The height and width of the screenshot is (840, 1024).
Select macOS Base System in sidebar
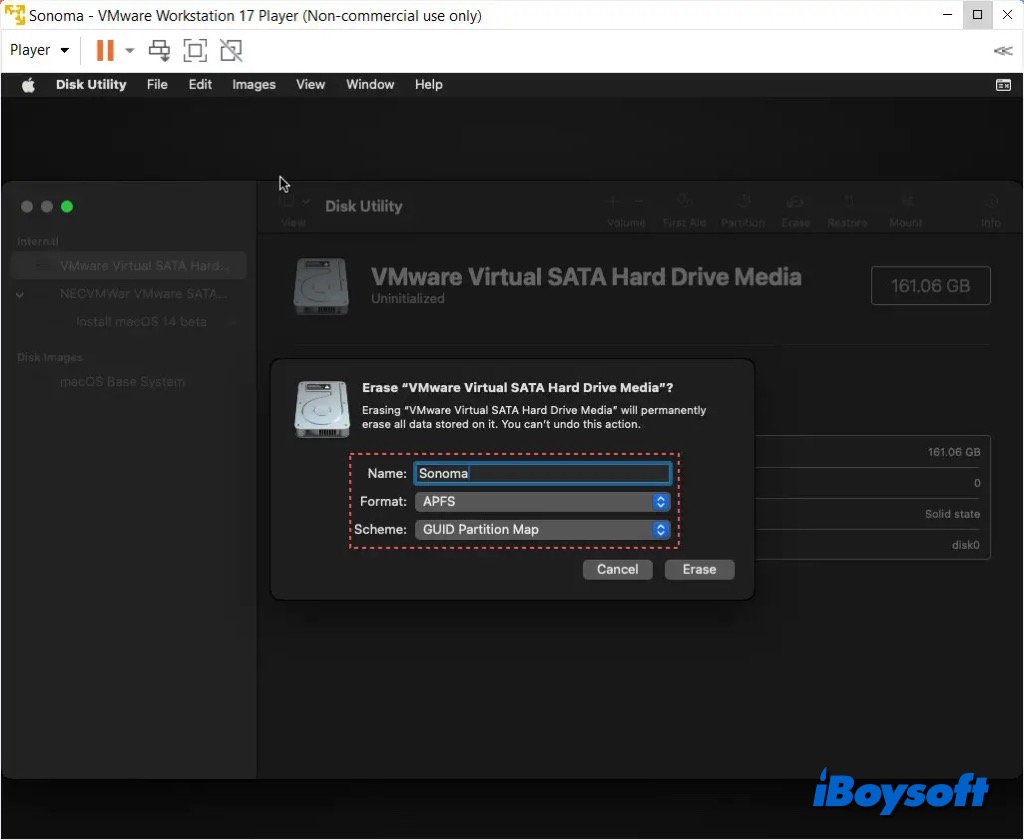coord(122,382)
